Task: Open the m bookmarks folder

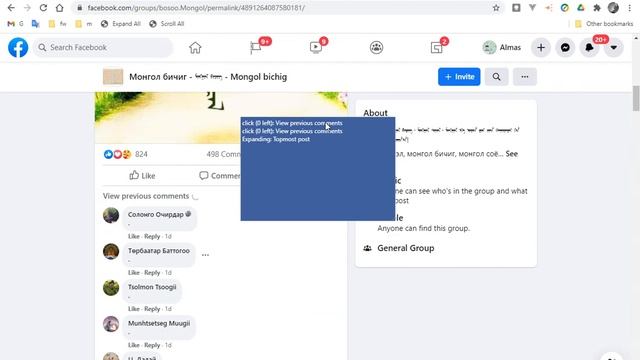Action: [x=84, y=24]
